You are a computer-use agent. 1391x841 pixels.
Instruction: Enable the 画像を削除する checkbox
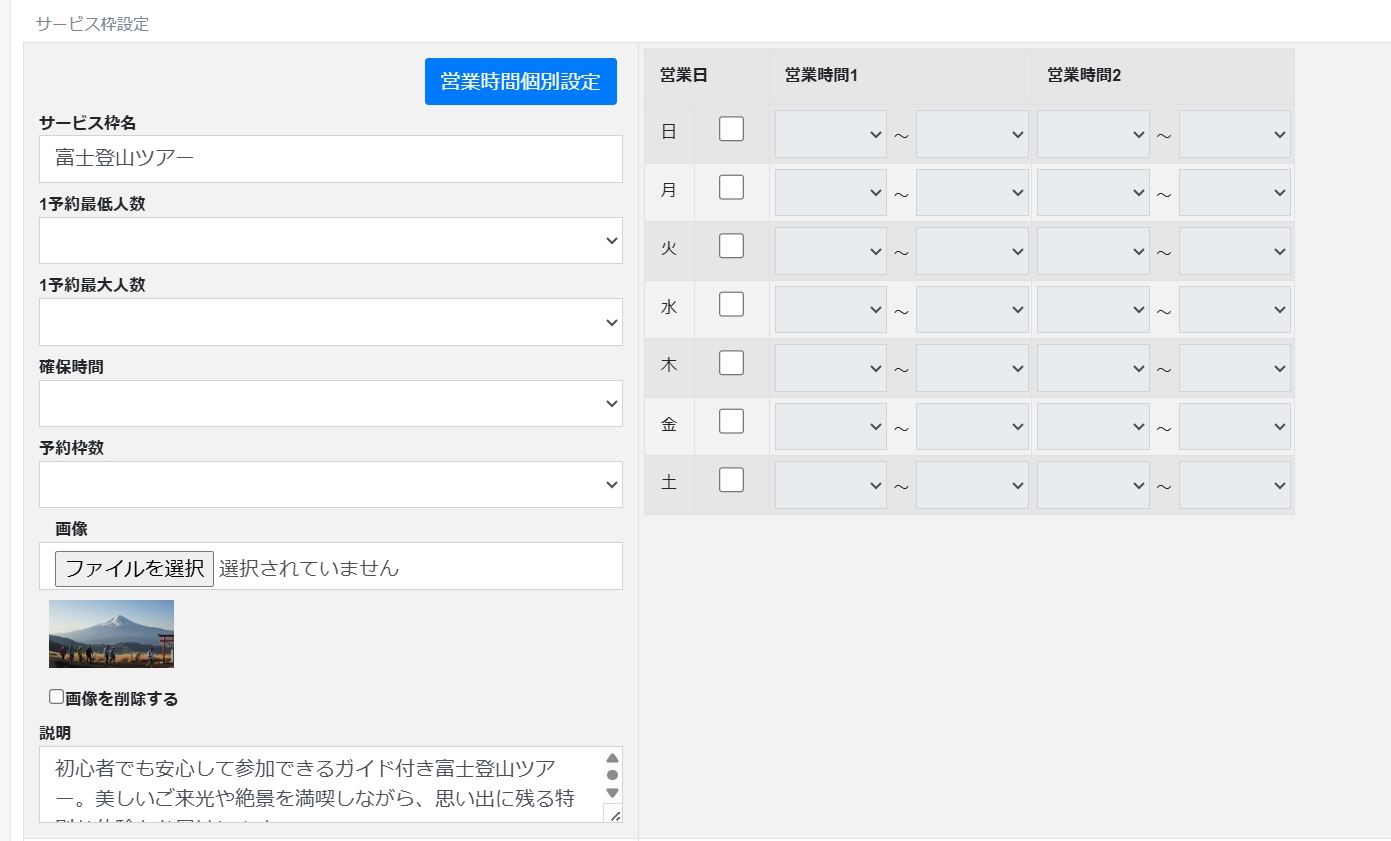click(56, 697)
